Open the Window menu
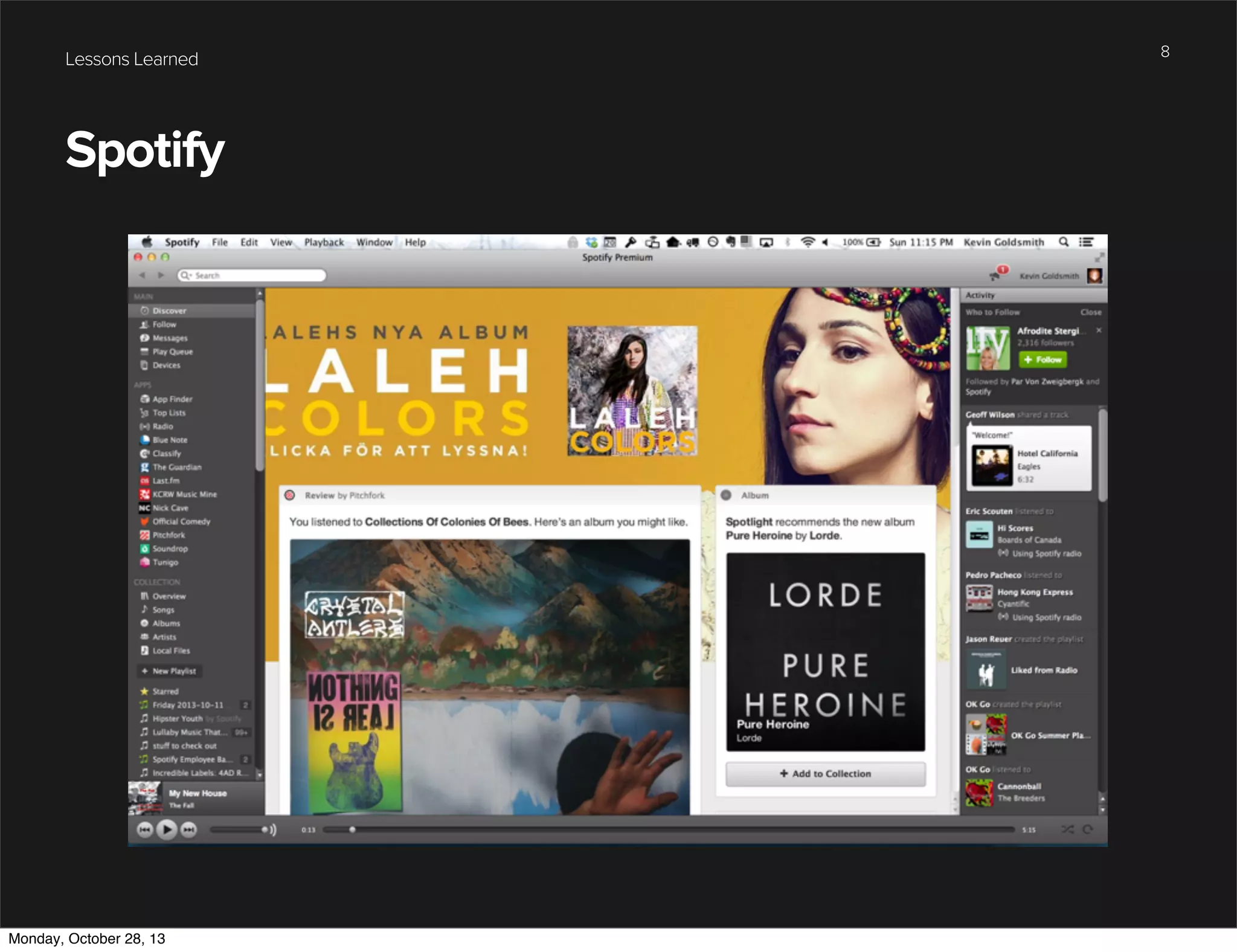 374,242
